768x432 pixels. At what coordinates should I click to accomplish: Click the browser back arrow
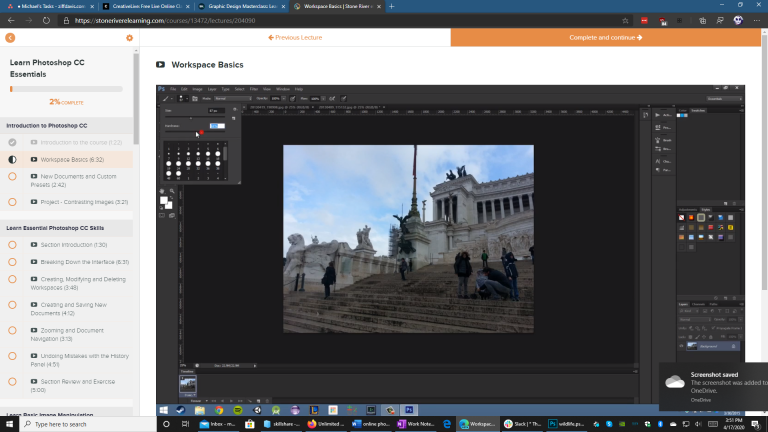pyautogui.click(x=11, y=19)
